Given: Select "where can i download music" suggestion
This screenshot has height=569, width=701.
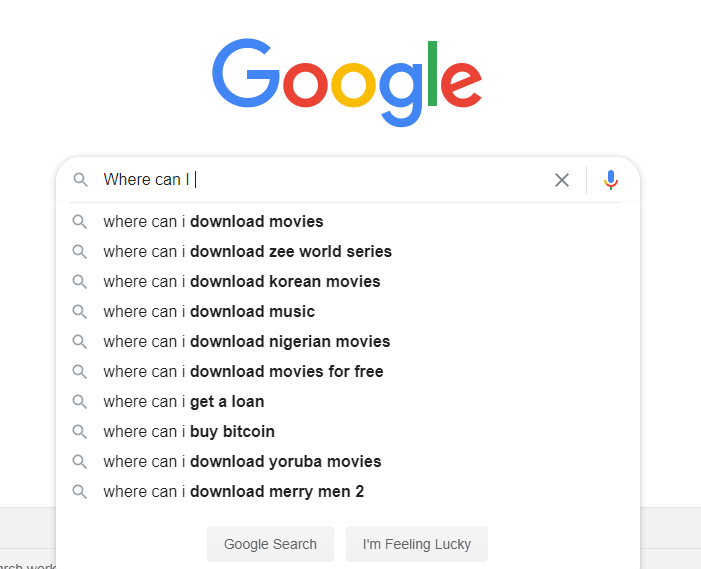Looking at the screenshot, I should [x=208, y=312].
